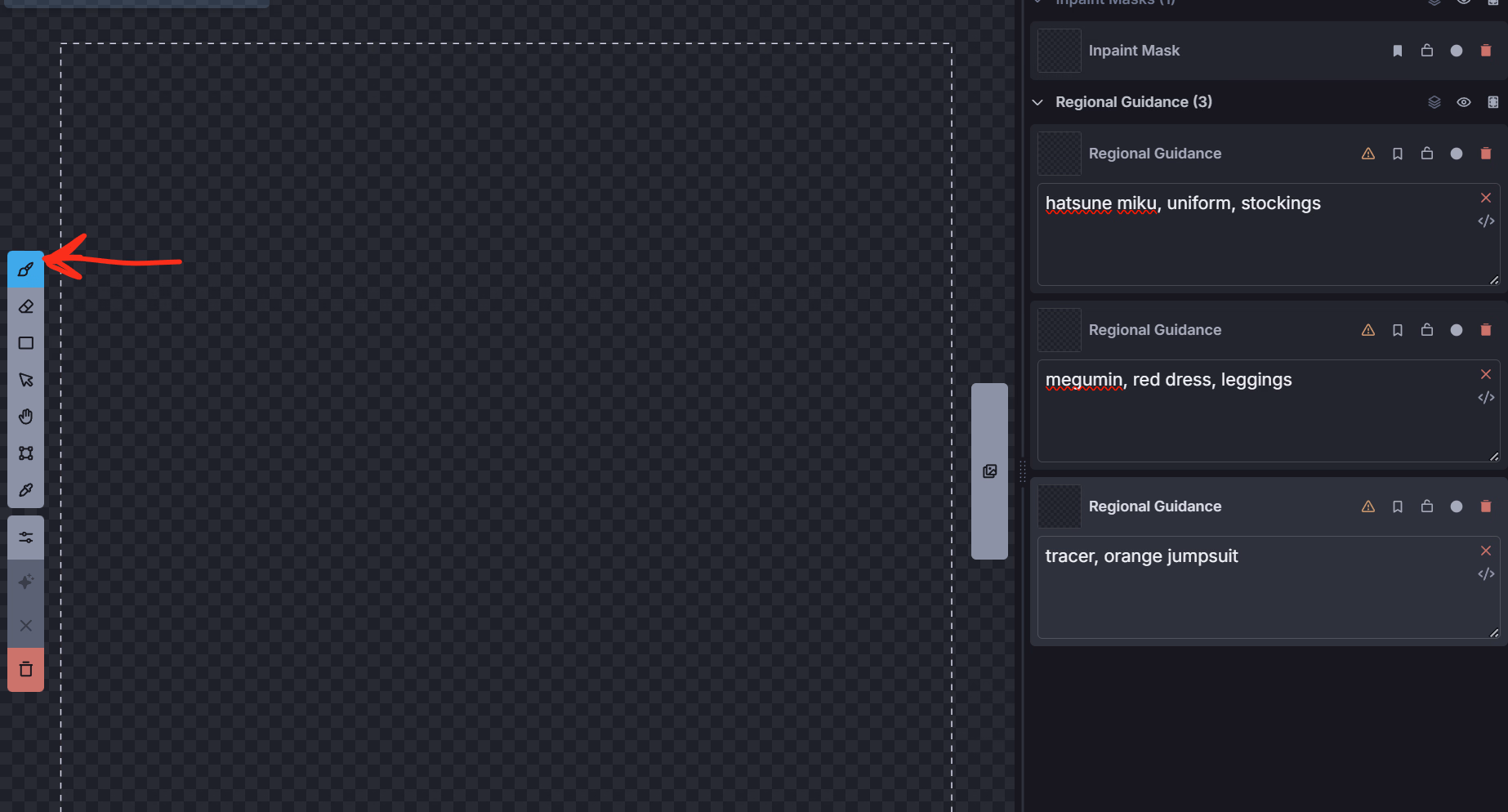This screenshot has height=812, width=1508.
Task: Open prompt syntax for megumin prompt
Action: pos(1486,398)
